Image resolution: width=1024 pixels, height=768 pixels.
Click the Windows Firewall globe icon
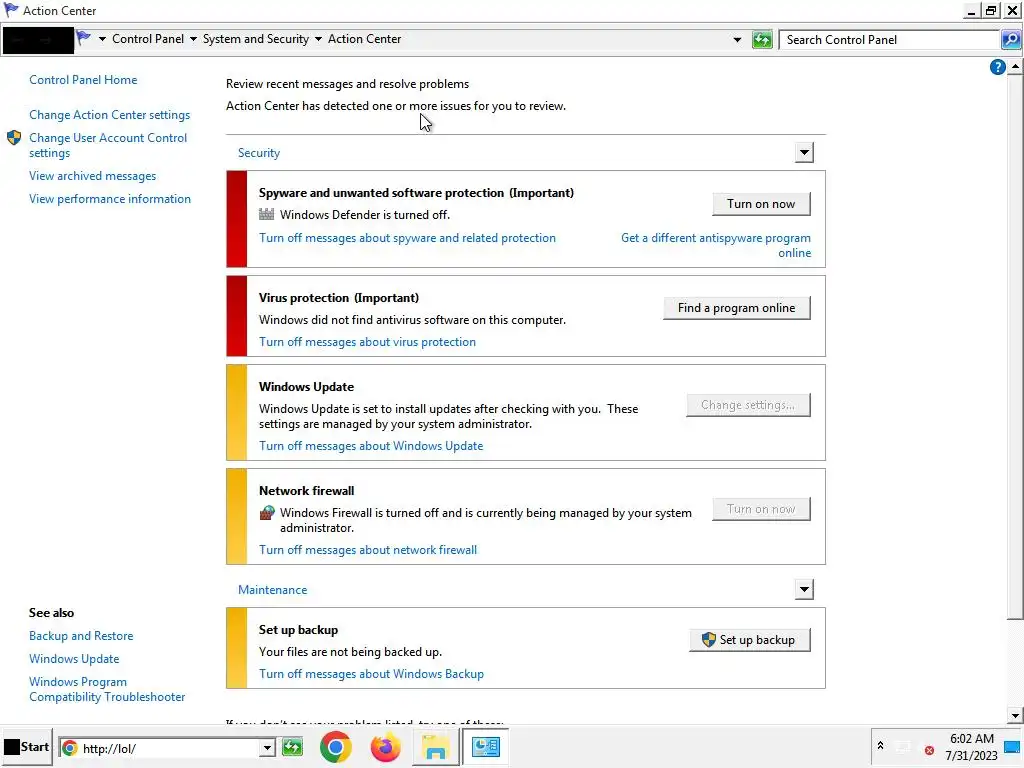click(x=266, y=513)
